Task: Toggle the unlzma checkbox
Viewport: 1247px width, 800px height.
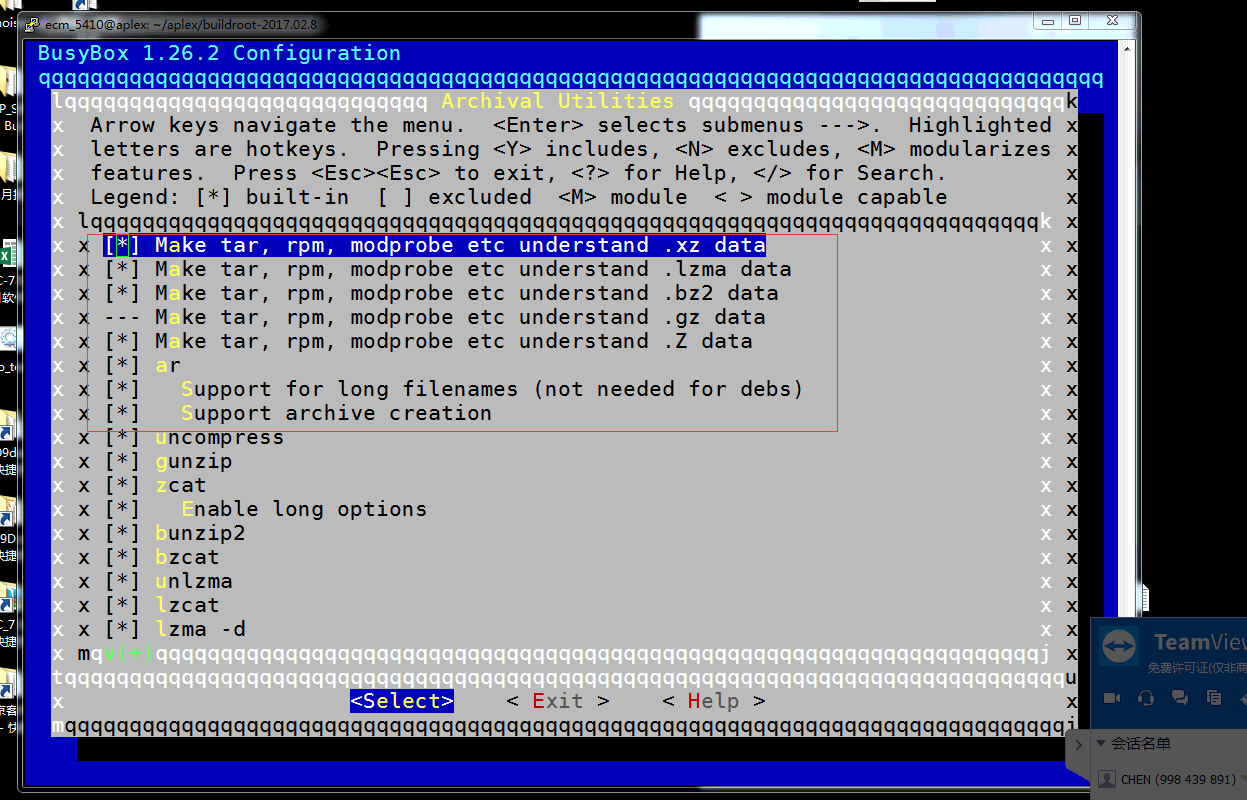Action: point(122,581)
